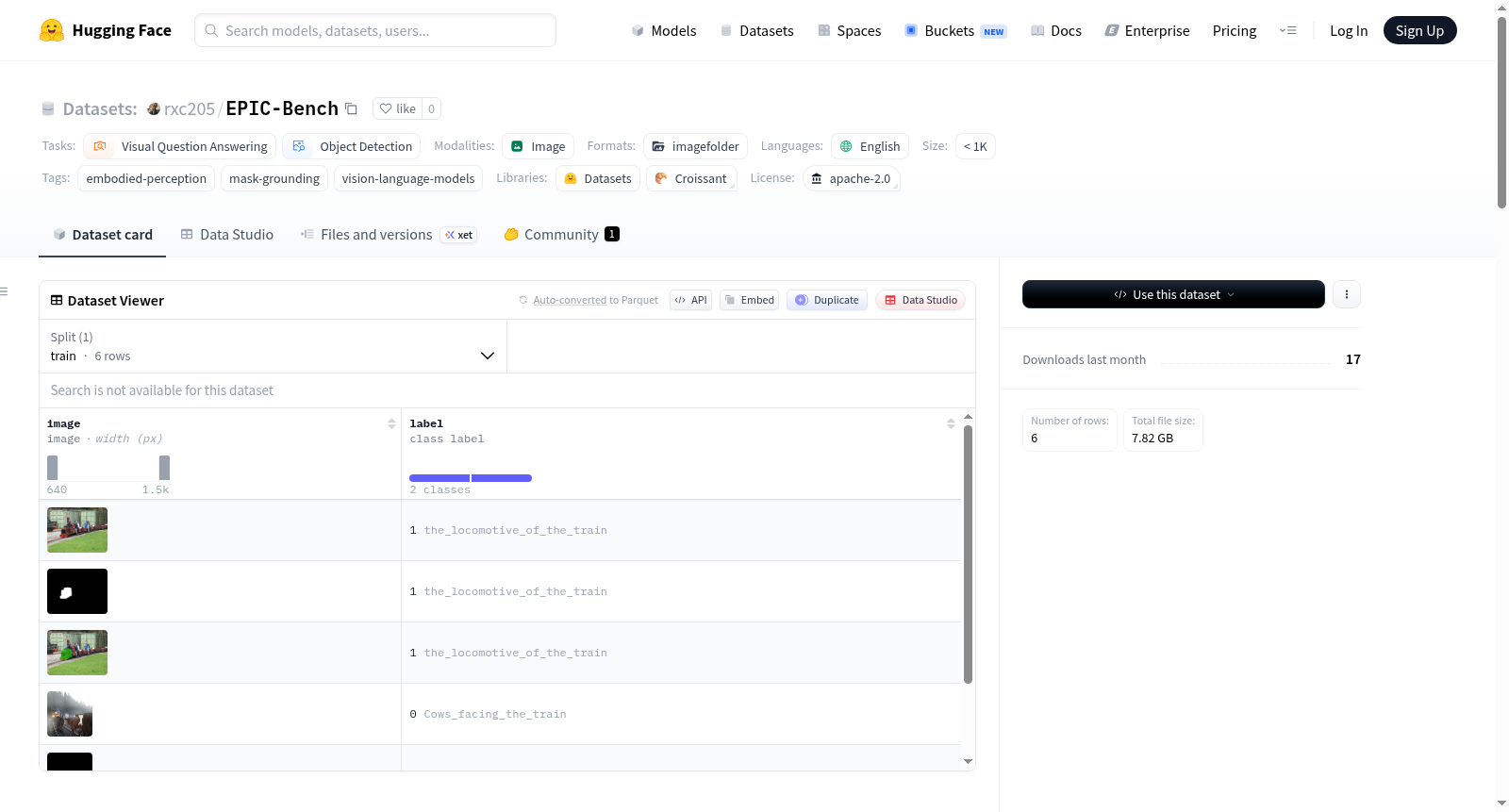The width and height of the screenshot is (1509, 812).
Task: Open the Docs menu item
Action: coord(1056,31)
